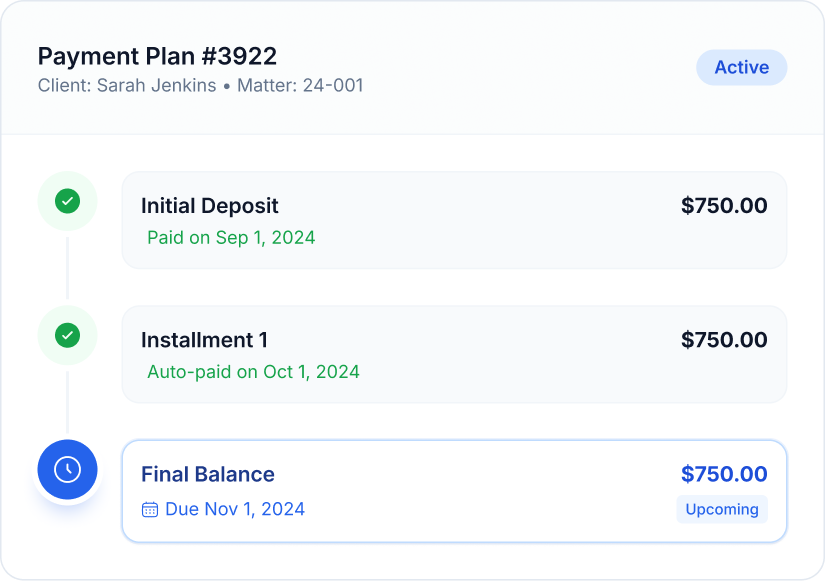Click the Initial Deposit $750.00 amount
825x581 pixels.
724,206
